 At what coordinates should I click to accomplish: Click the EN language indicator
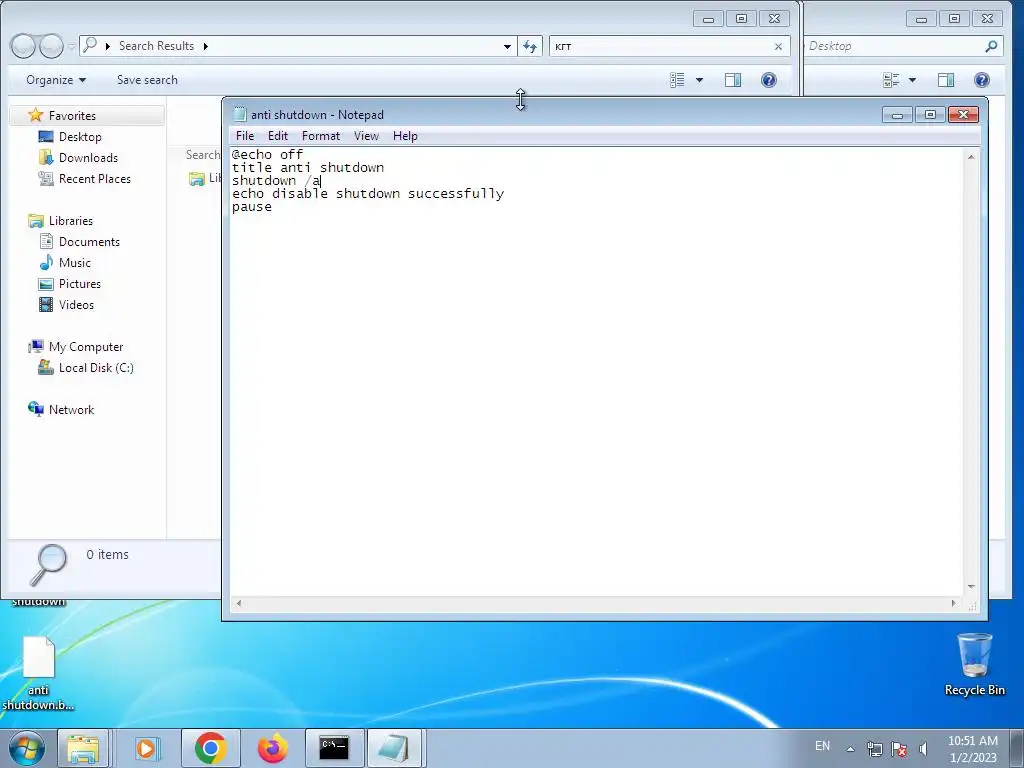(822, 746)
